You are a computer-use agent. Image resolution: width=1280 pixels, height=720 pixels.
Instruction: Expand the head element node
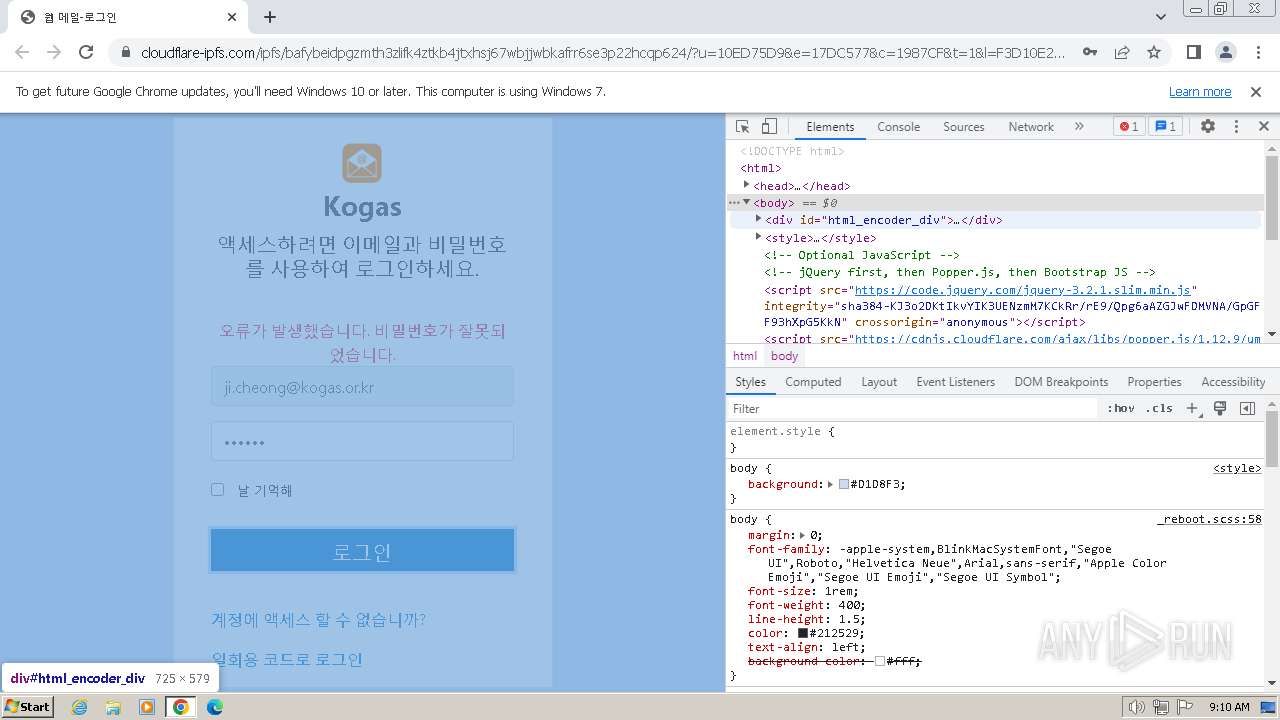pos(746,185)
